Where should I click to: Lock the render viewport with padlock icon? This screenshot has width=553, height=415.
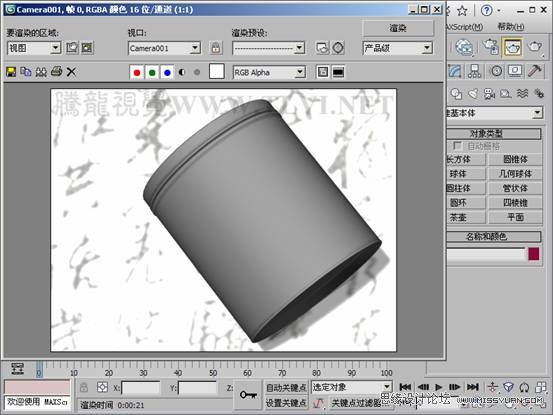coord(216,48)
